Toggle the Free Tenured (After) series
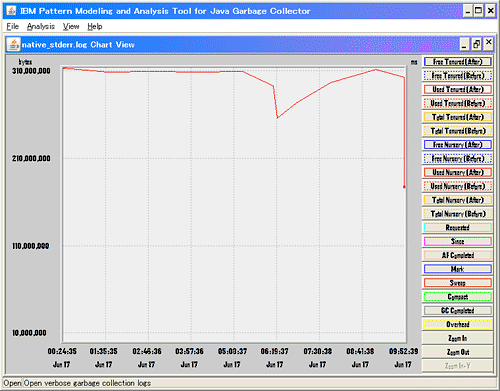 (x=458, y=62)
